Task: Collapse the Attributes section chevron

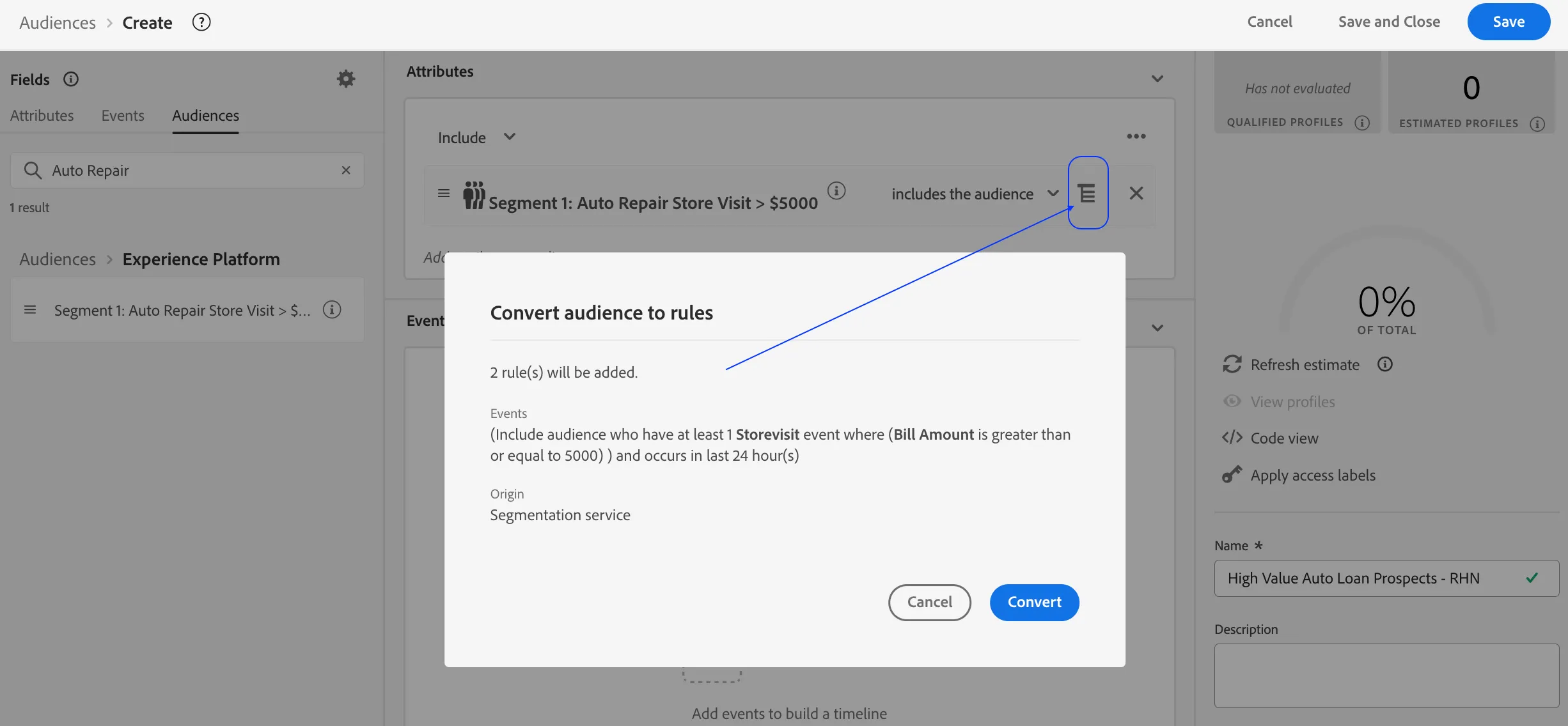Action: 1157,79
